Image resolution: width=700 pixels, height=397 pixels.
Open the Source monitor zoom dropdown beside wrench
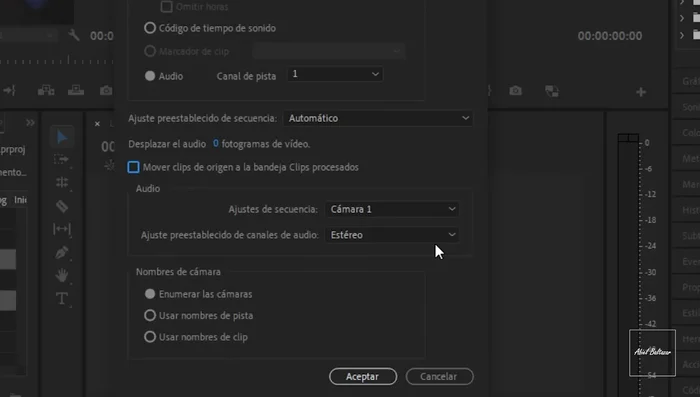pos(28,35)
